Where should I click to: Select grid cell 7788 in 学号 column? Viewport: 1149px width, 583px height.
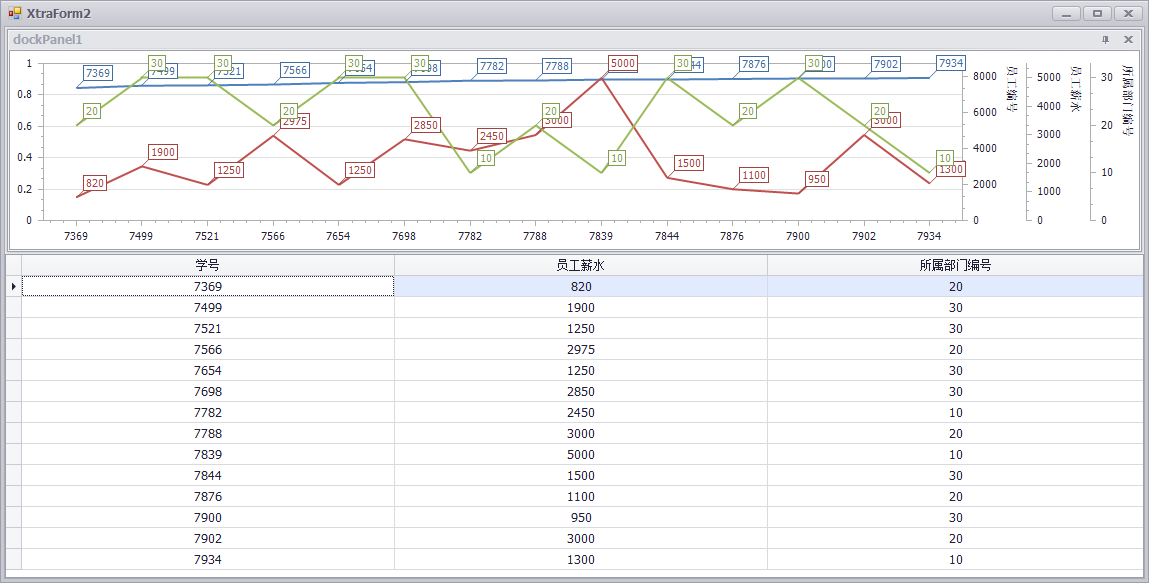click(x=207, y=434)
